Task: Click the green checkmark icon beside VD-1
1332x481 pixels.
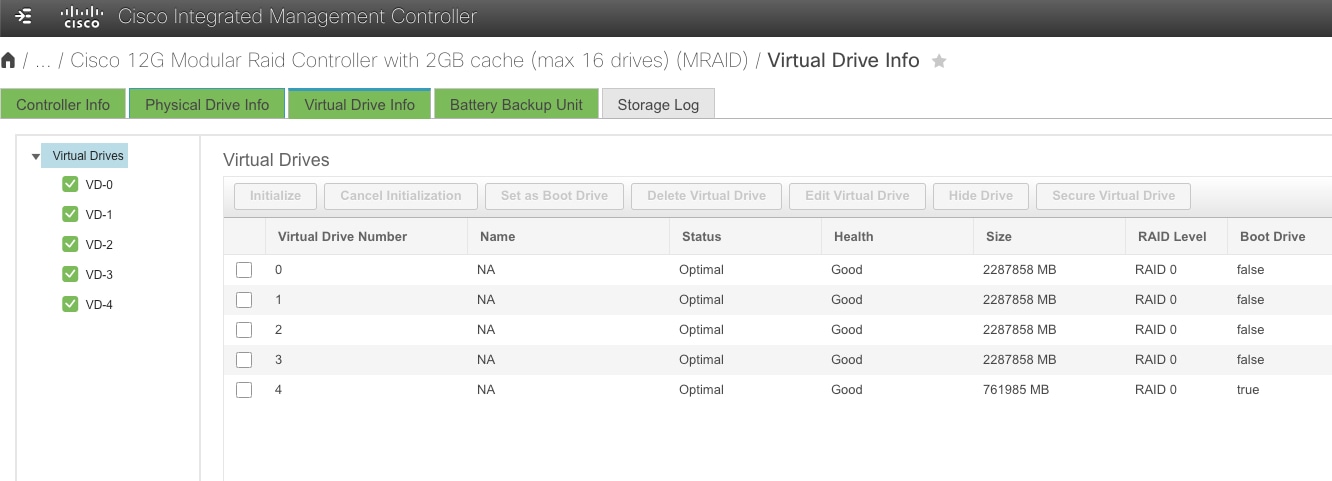Action: pos(70,214)
